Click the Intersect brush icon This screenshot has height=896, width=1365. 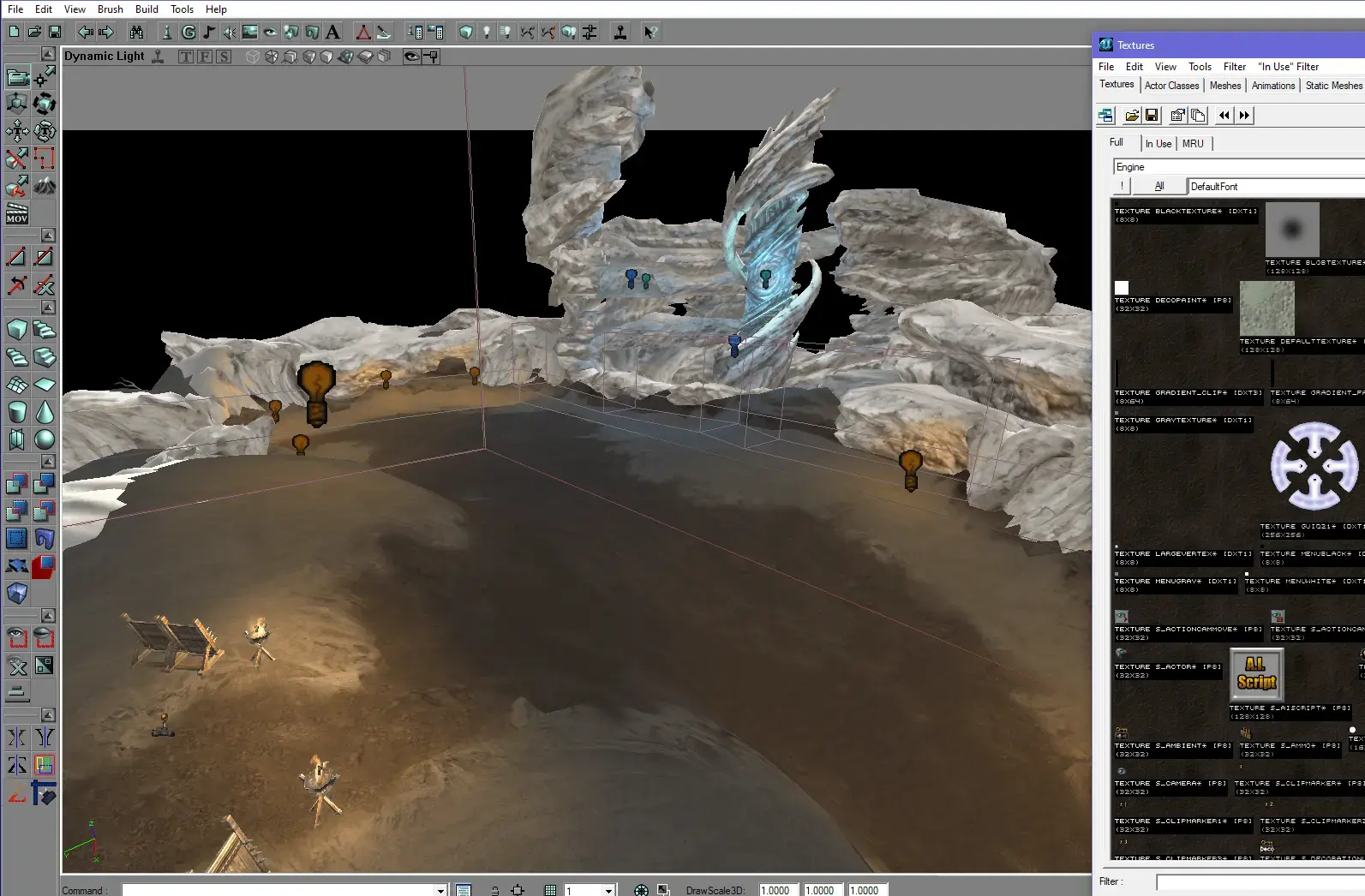(17, 511)
